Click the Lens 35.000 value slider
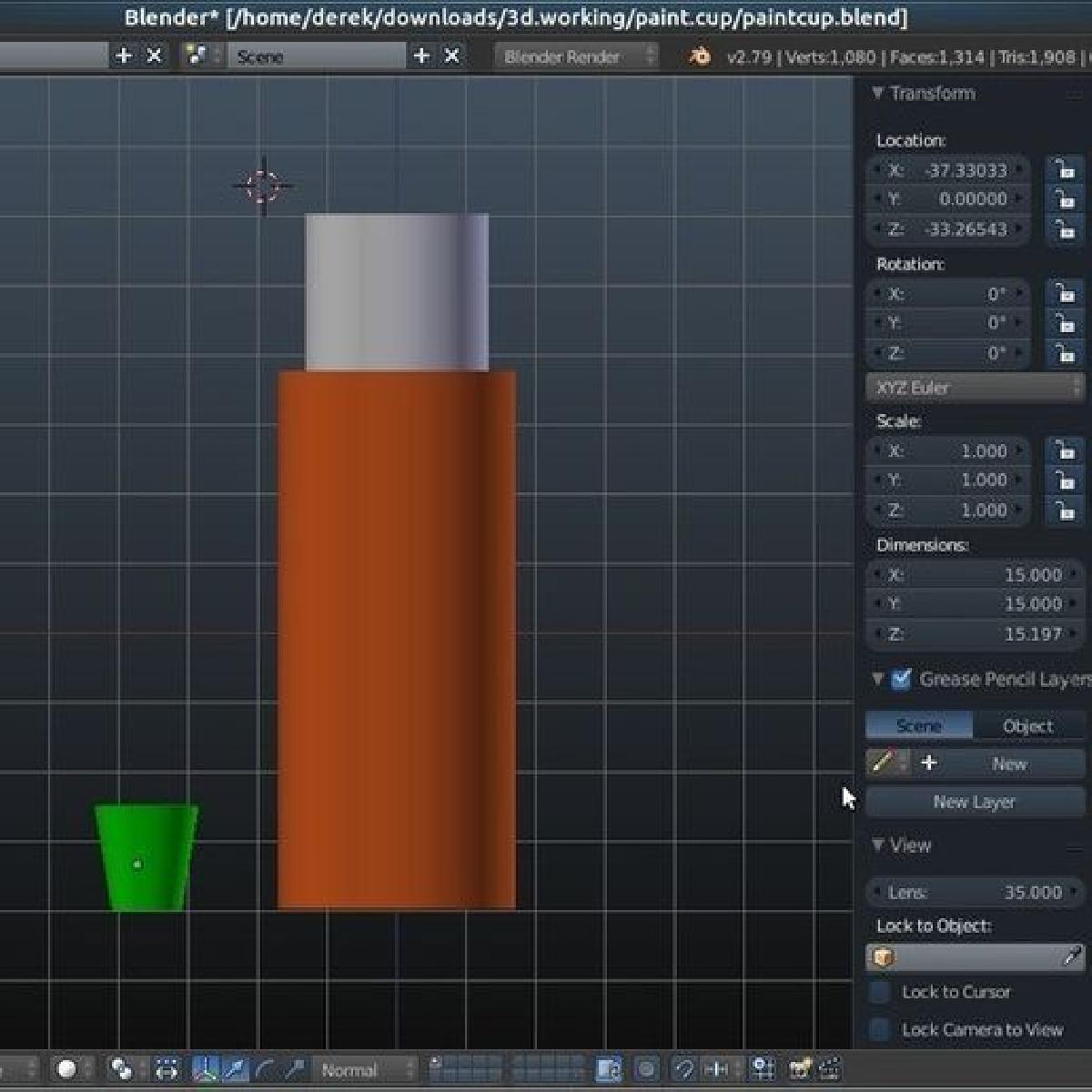The height and width of the screenshot is (1092, 1092). click(974, 892)
